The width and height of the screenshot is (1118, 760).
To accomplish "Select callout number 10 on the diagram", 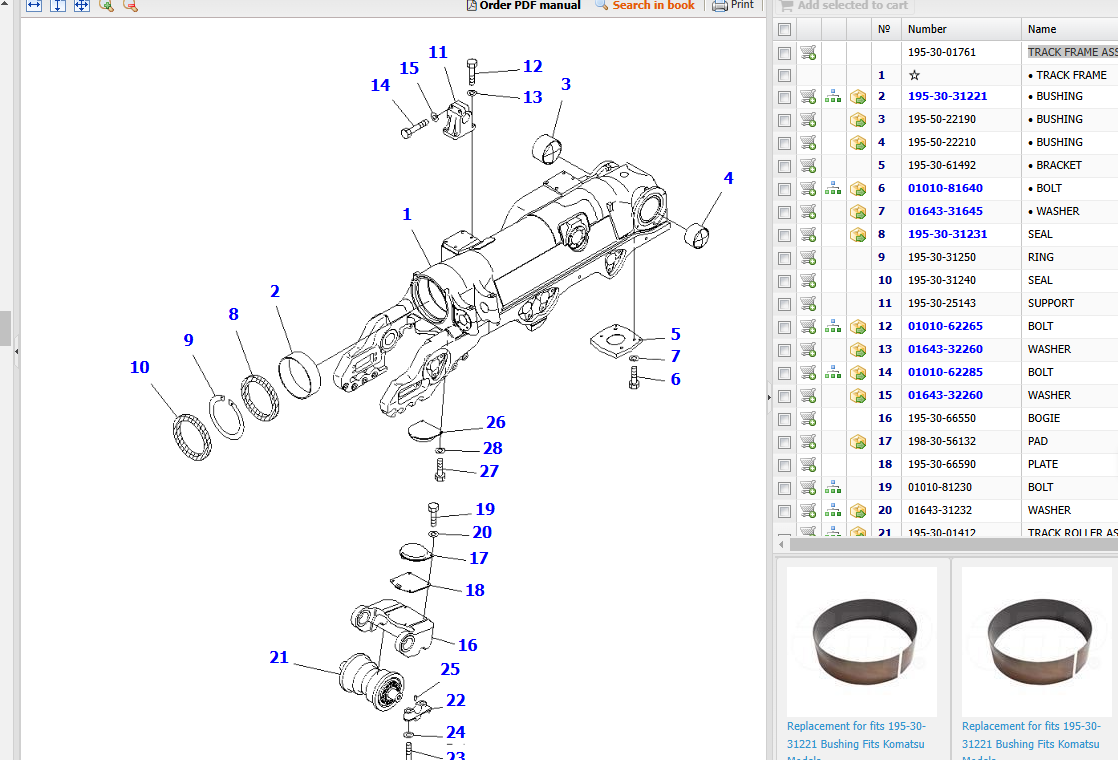I will click(139, 367).
